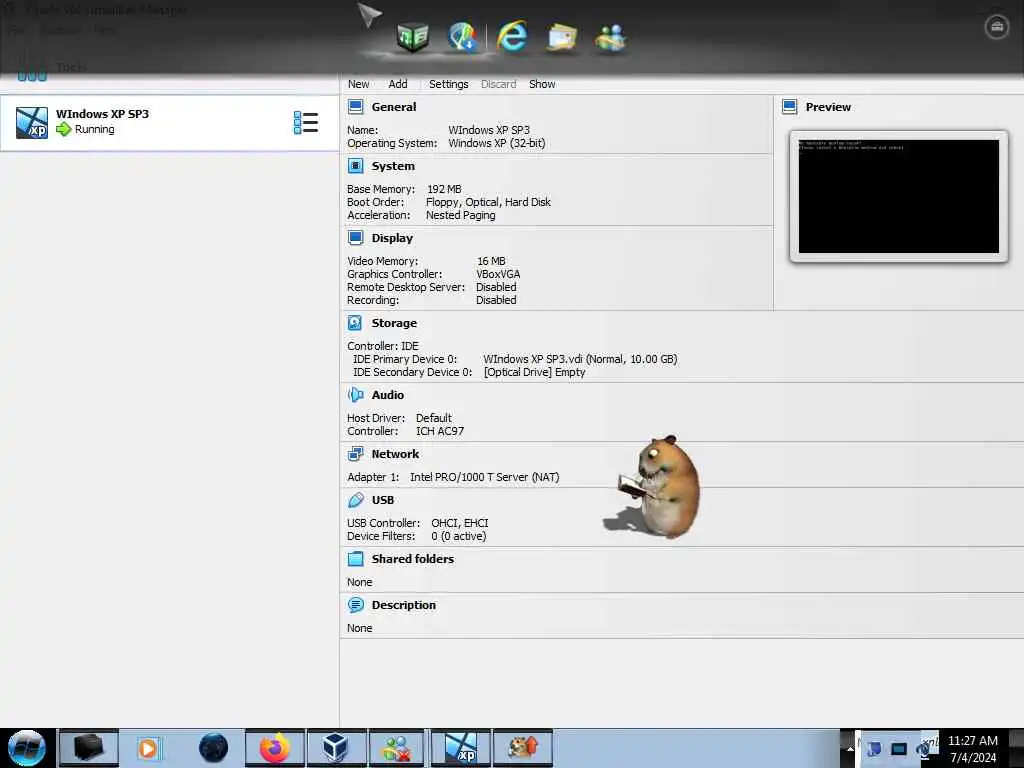Open the machine tools list menu icon
Image resolution: width=1024 pixels, height=768 pixels.
pyautogui.click(x=306, y=123)
